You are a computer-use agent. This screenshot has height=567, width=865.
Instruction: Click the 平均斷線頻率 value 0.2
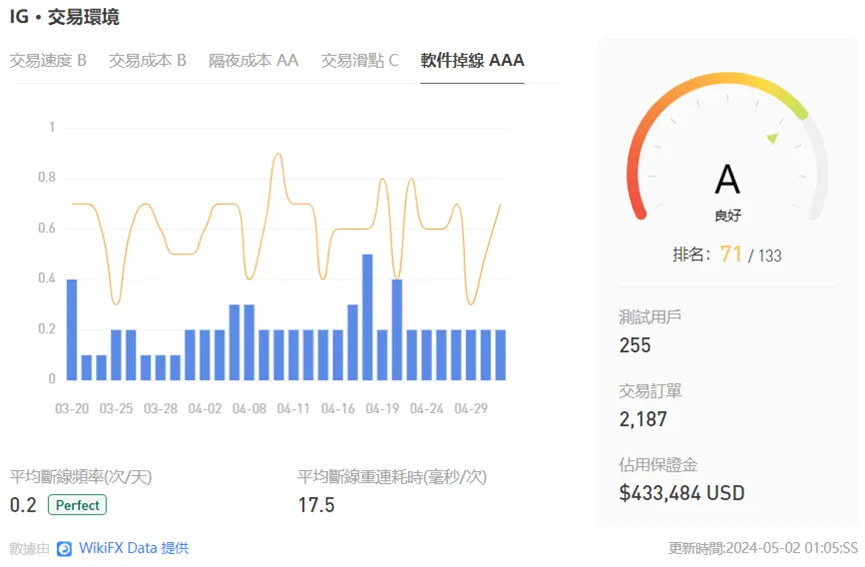coord(23,505)
